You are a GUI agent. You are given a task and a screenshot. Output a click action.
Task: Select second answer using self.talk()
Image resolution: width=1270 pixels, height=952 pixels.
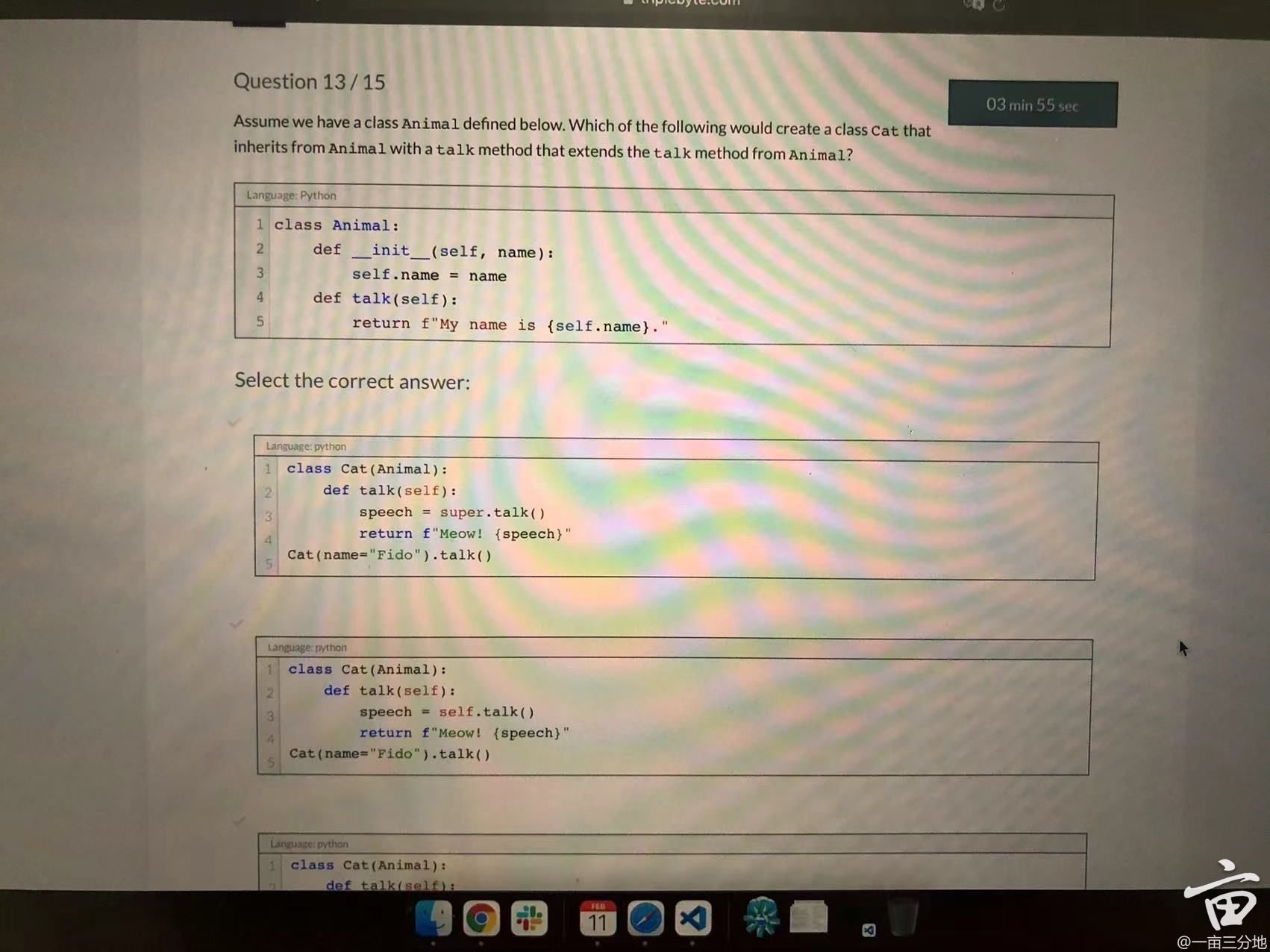coord(237,623)
